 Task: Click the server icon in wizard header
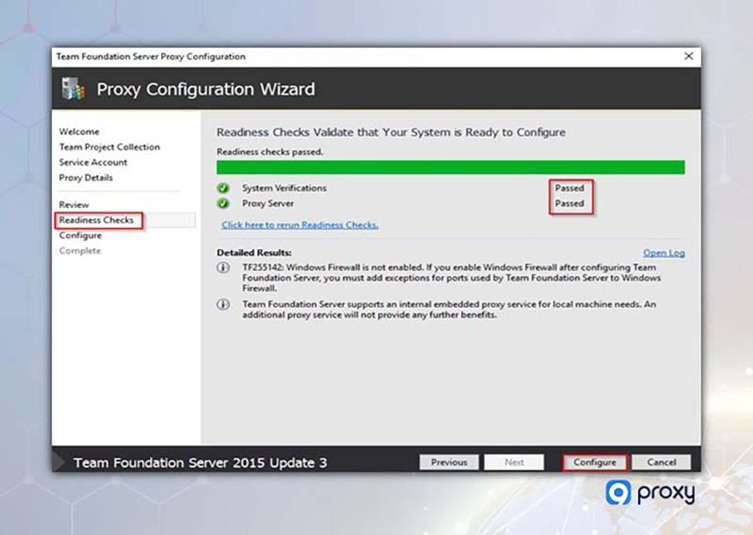73,89
